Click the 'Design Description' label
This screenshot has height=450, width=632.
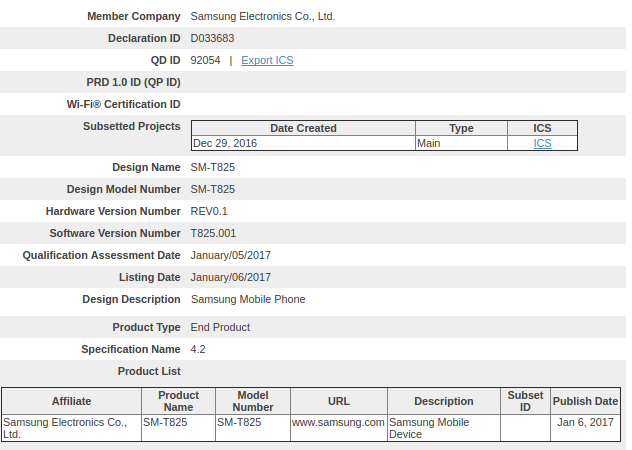pyautogui.click(x=131, y=299)
